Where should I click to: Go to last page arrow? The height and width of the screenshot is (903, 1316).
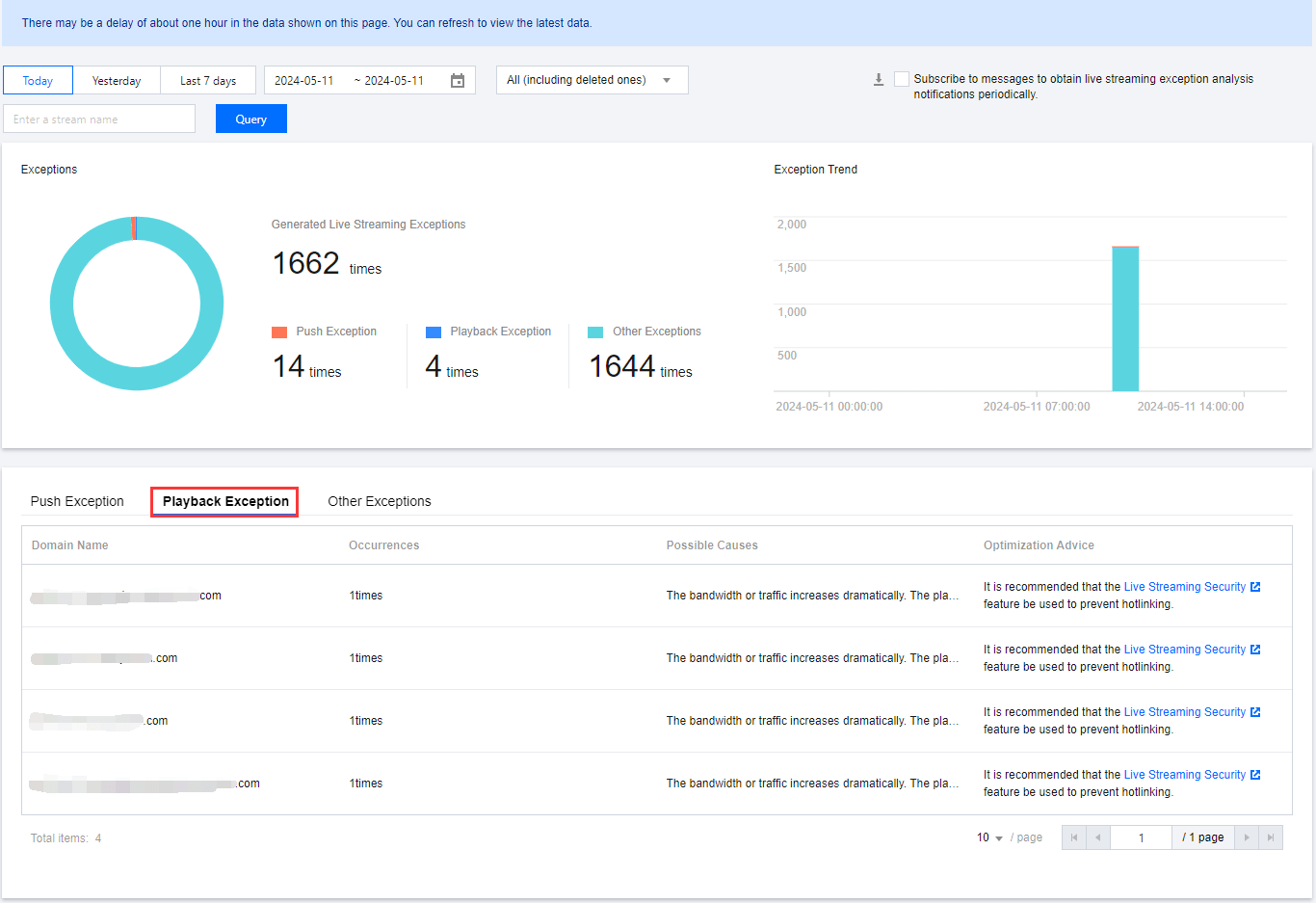click(1271, 837)
